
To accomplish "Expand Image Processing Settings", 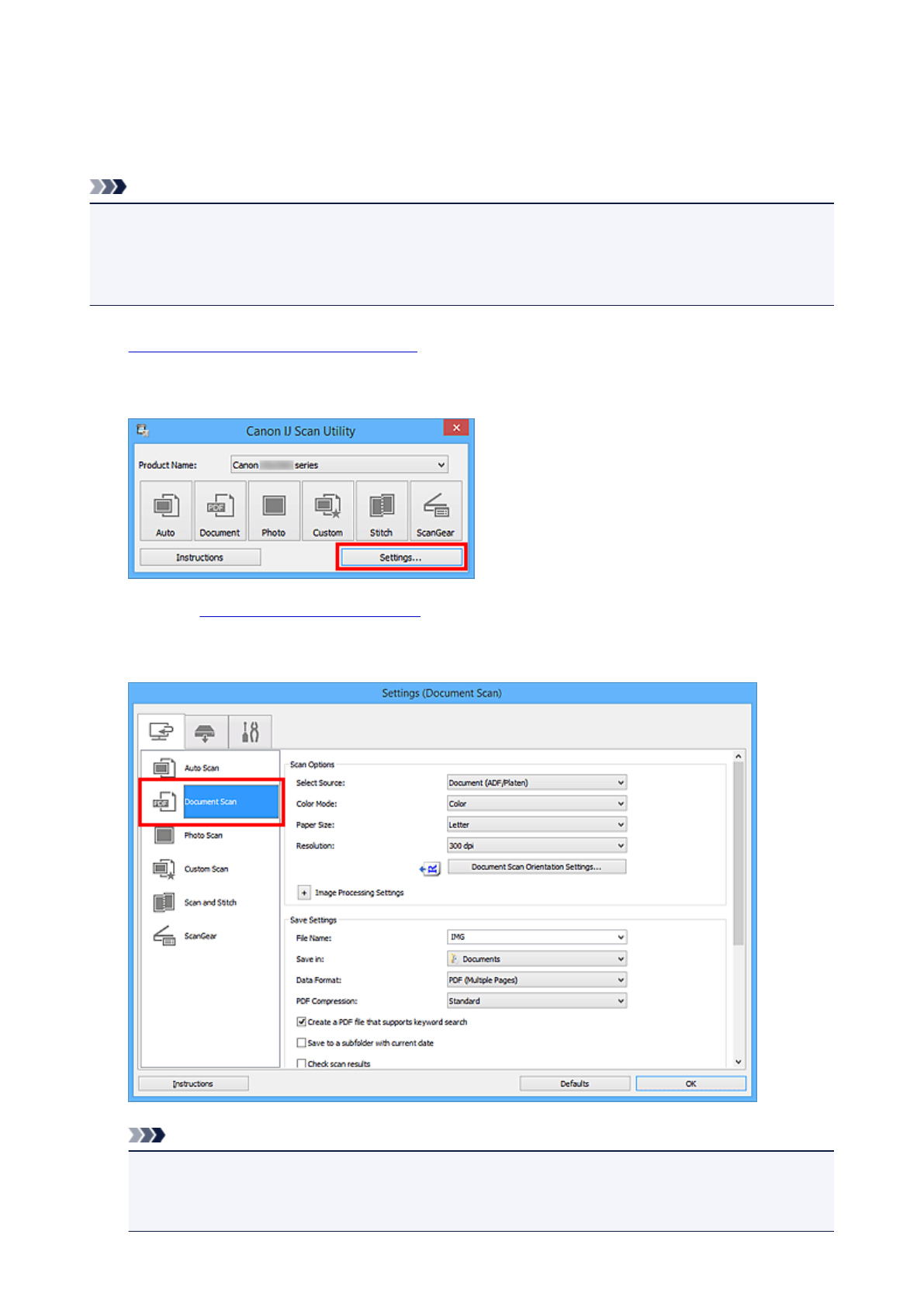I will click(x=304, y=893).
